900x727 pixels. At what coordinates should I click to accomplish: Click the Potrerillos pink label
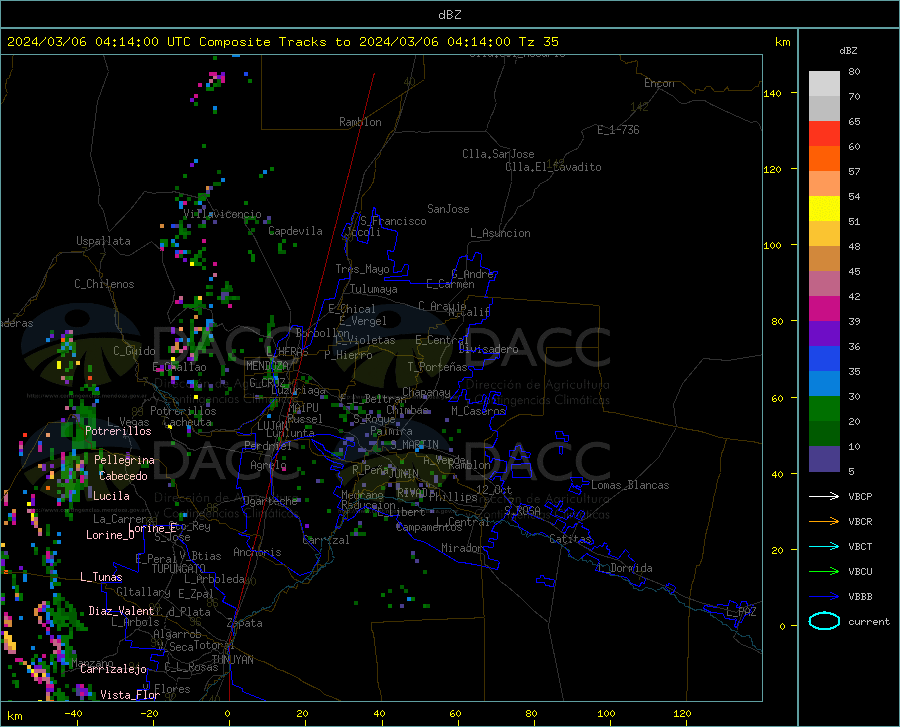click(x=118, y=431)
